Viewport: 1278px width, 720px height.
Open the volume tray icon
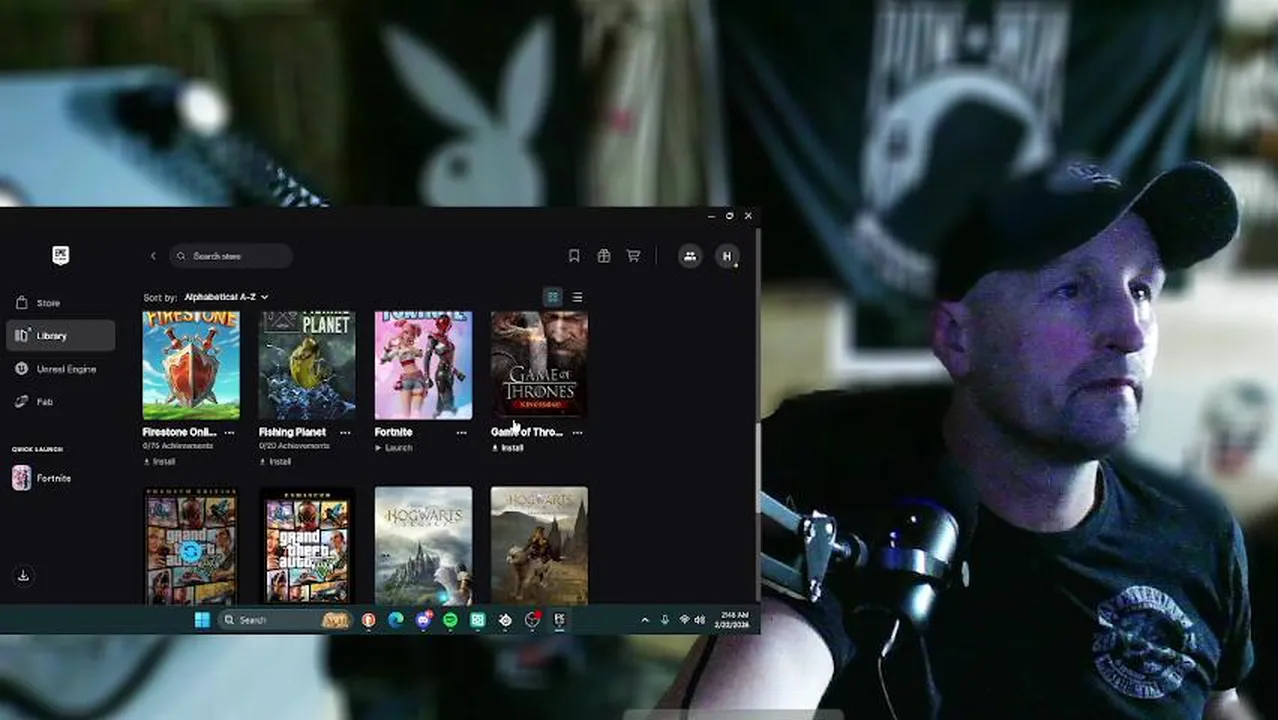[x=699, y=620]
